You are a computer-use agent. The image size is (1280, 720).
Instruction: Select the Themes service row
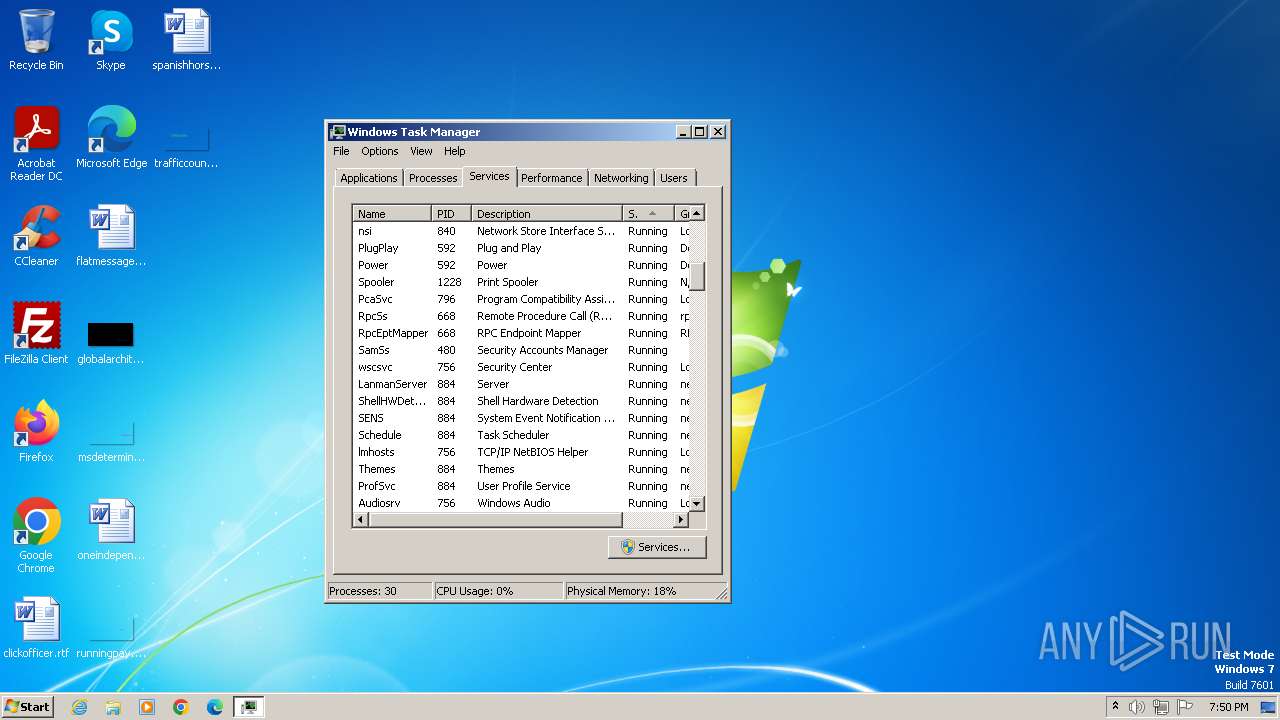tap(521, 469)
